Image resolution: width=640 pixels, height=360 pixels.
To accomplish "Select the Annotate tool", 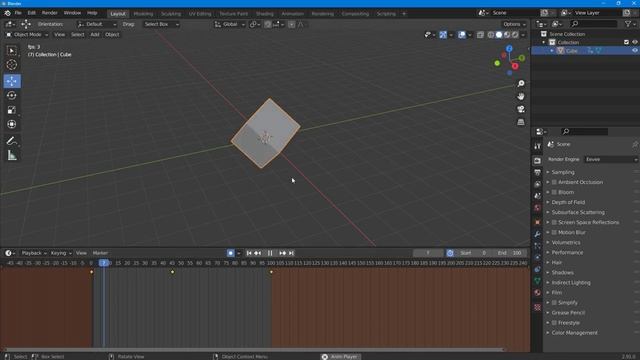I will [12, 141].
